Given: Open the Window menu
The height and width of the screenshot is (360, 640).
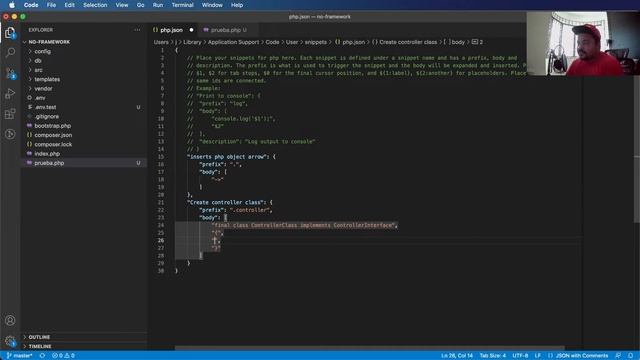Looking at the screenshot, I should [x=212, y=5].
